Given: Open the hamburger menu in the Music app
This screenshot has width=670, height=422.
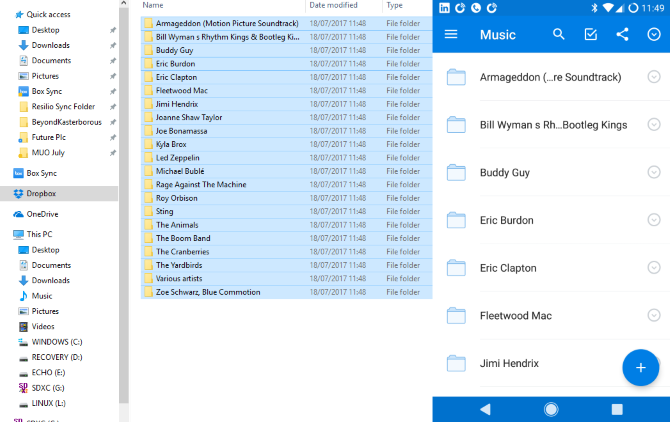Looking at the screenshot, I should [451, 35].
